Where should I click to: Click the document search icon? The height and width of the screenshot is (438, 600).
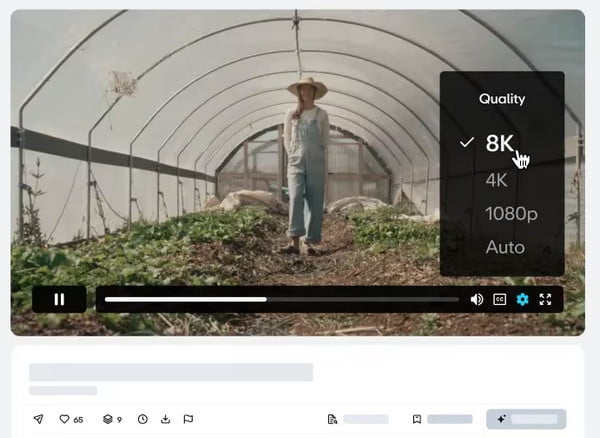[333, 419]
